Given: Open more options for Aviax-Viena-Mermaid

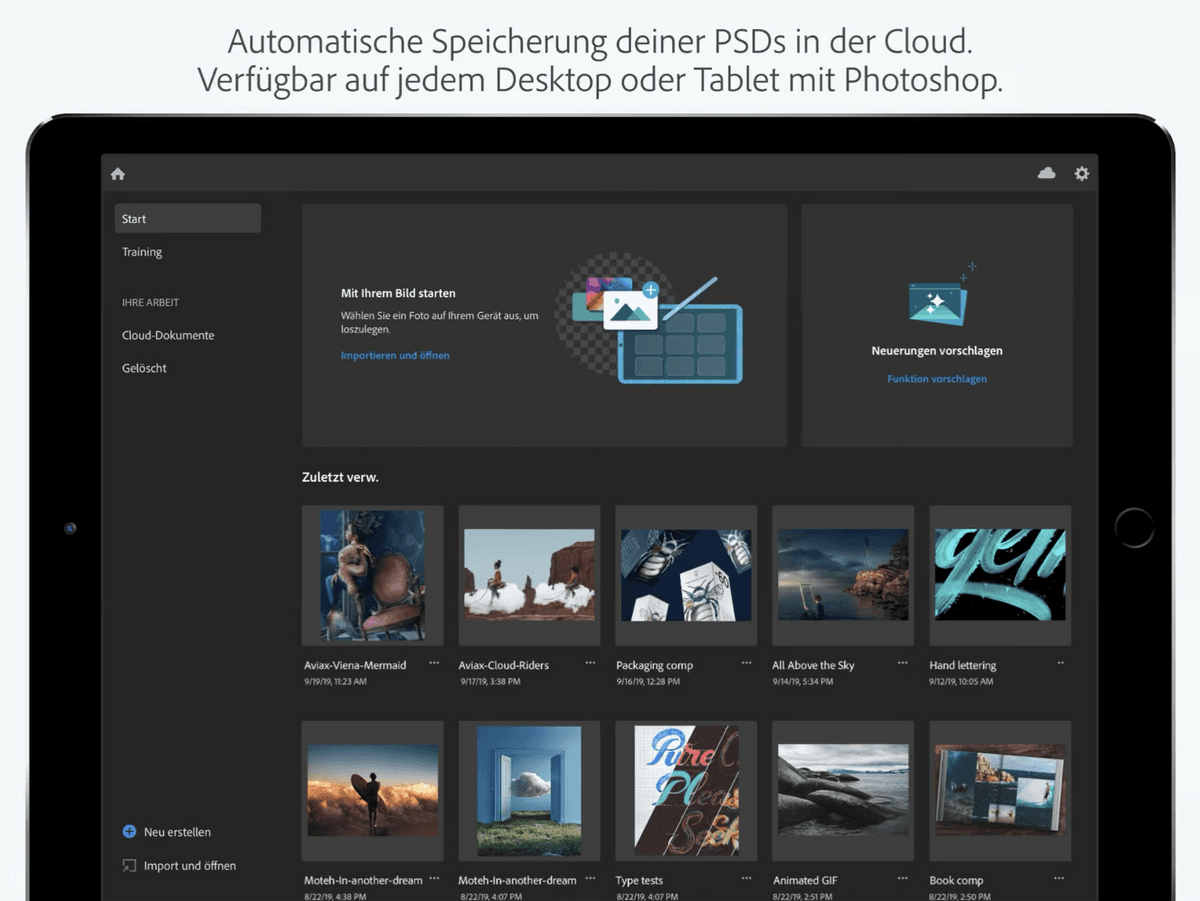Looking at the screenshot, I should pos(434,663).
